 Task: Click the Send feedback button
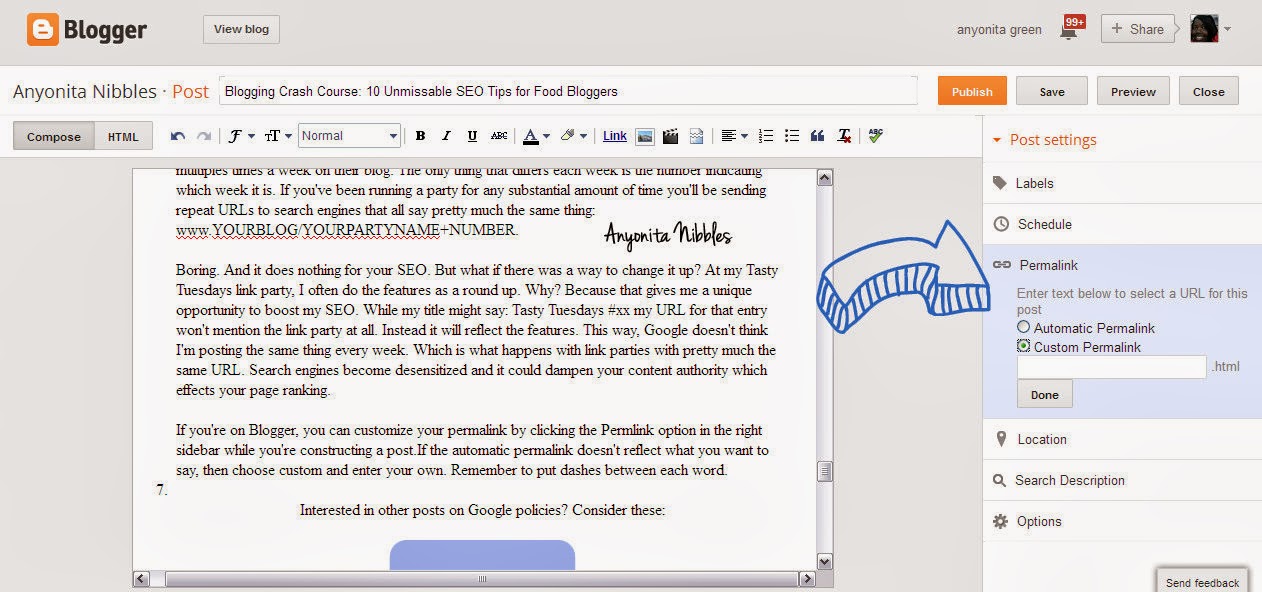[1202, 582]
